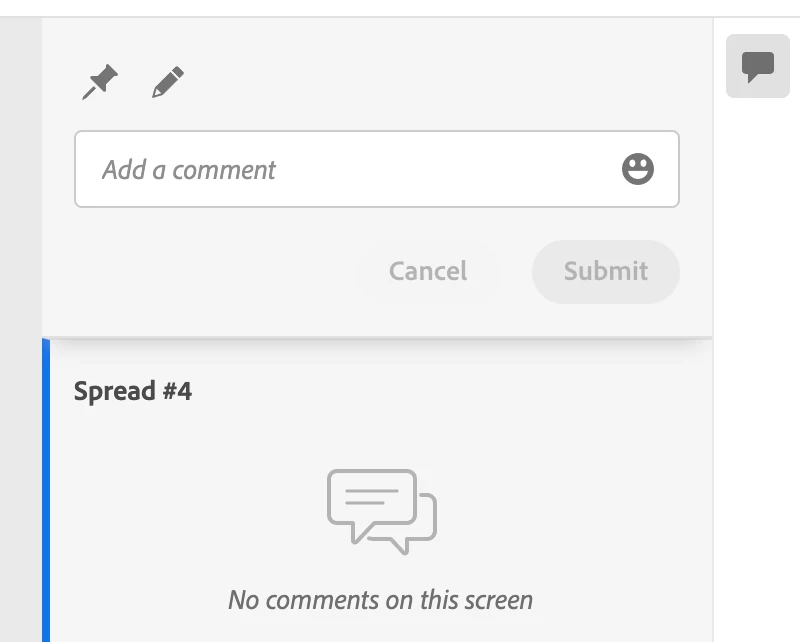Select the pin comment tool
This screenshot has height=642, width=800.
(100, 82)
